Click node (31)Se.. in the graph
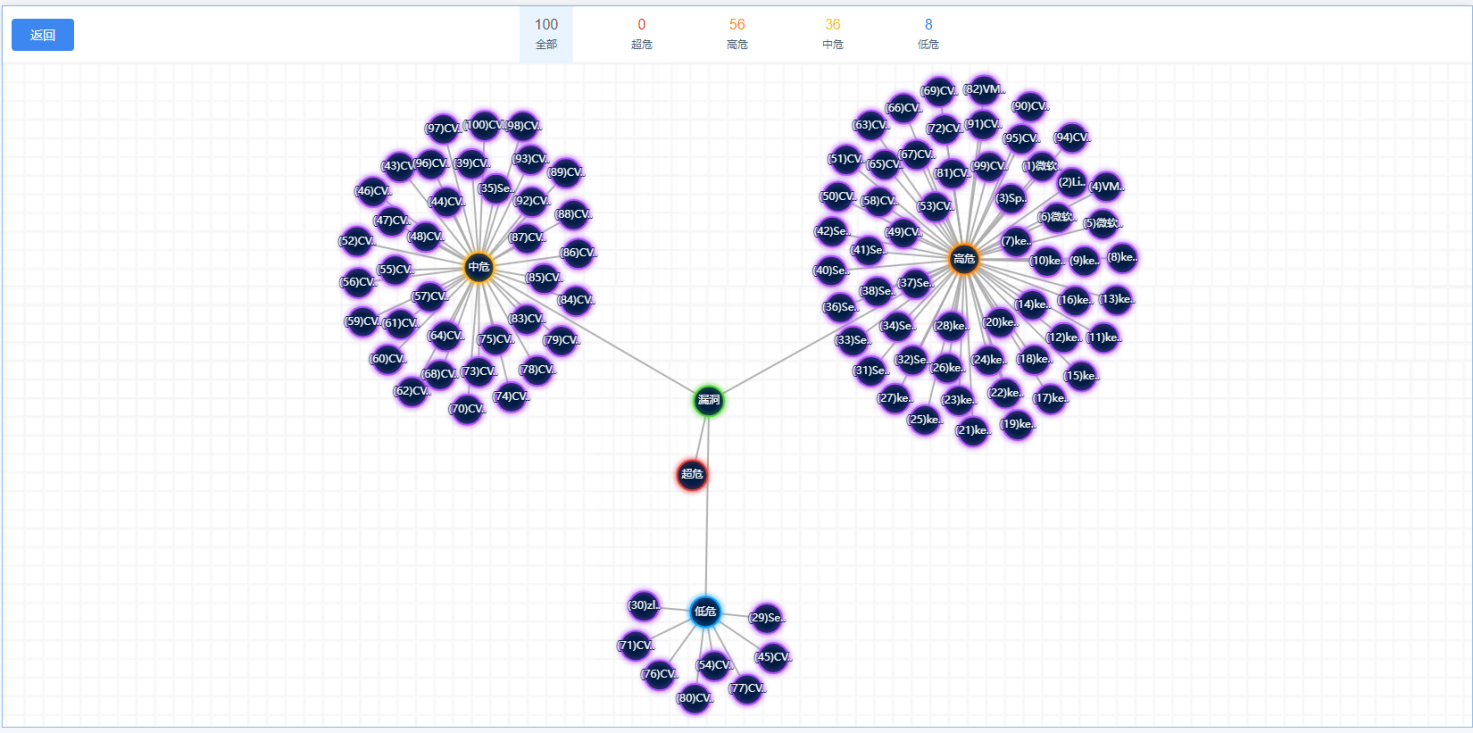1473x733 pixels. [x=870, y=371]
